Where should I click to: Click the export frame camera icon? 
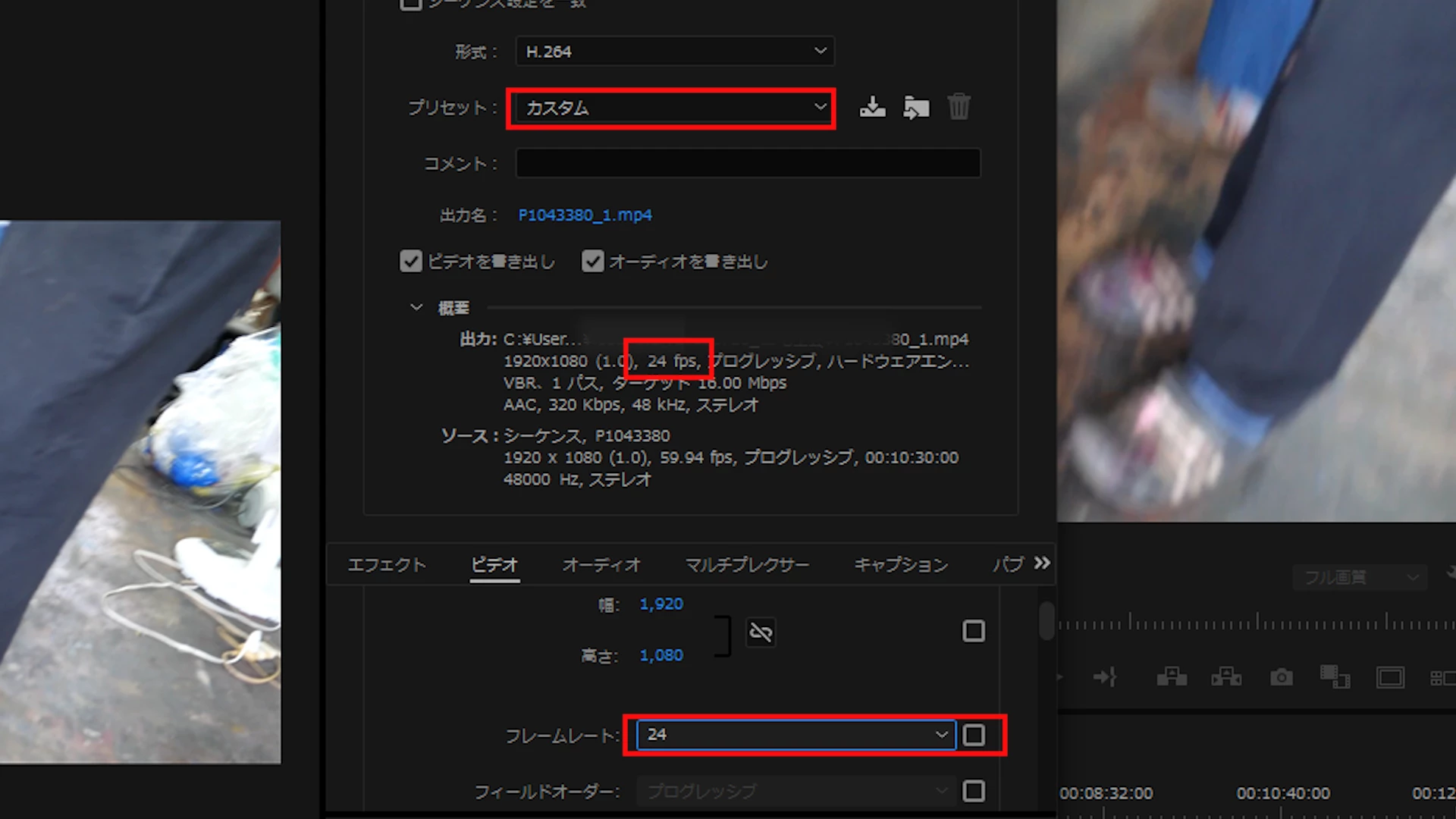pyautogui.click(x=1282, y=676)
